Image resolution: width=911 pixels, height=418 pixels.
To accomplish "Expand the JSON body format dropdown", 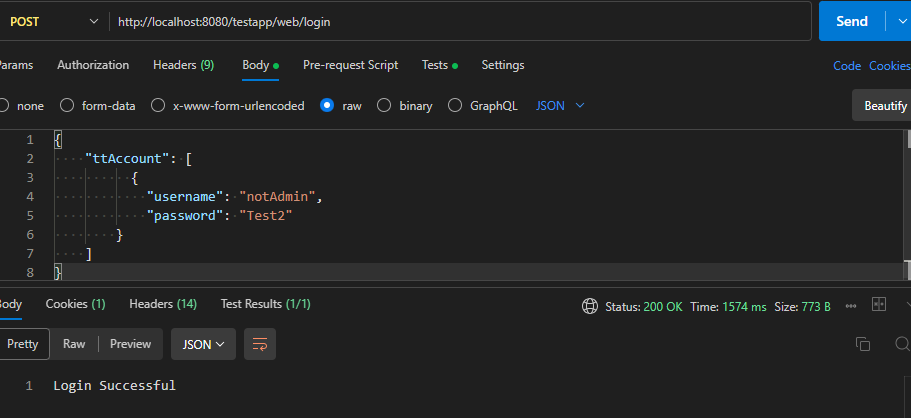I will (x=560, y=105).
